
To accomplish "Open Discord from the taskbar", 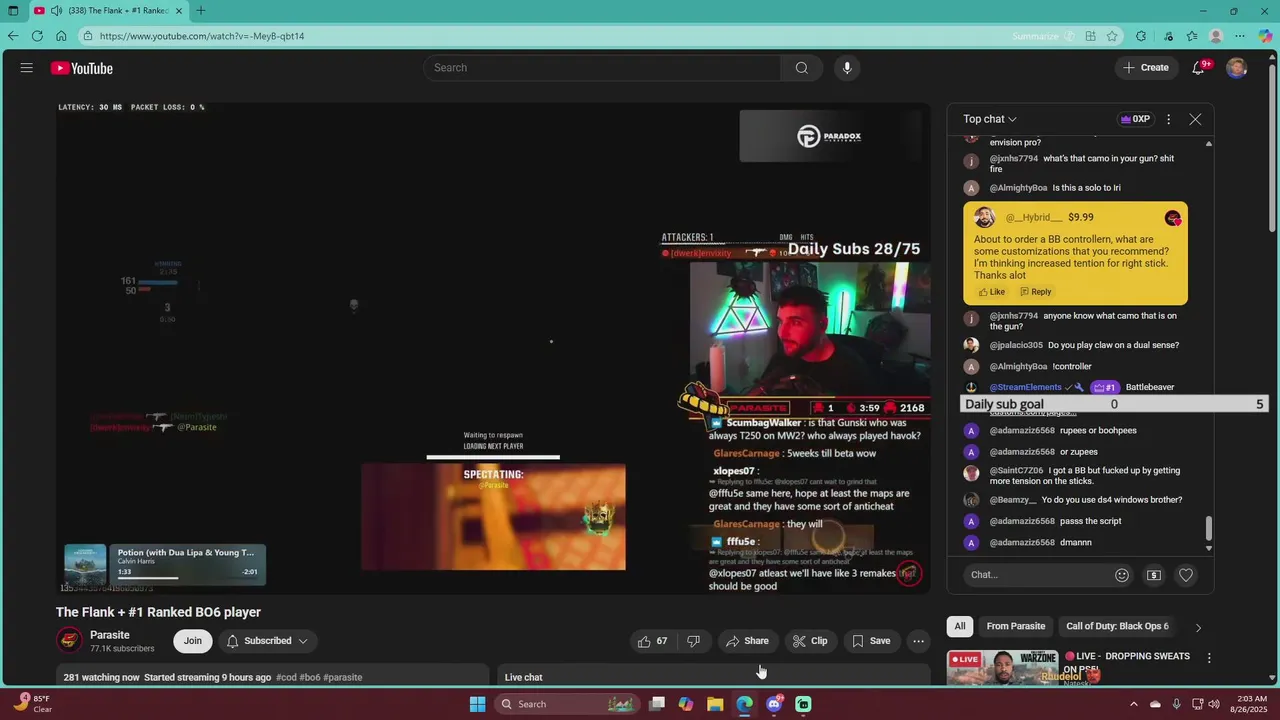I will (x=774, y=704).
